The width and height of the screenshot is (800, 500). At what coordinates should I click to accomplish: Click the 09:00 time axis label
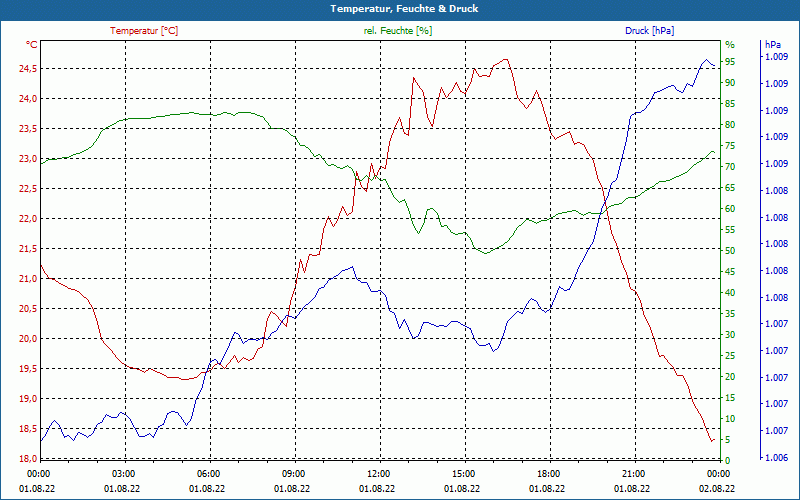(292, 473)
